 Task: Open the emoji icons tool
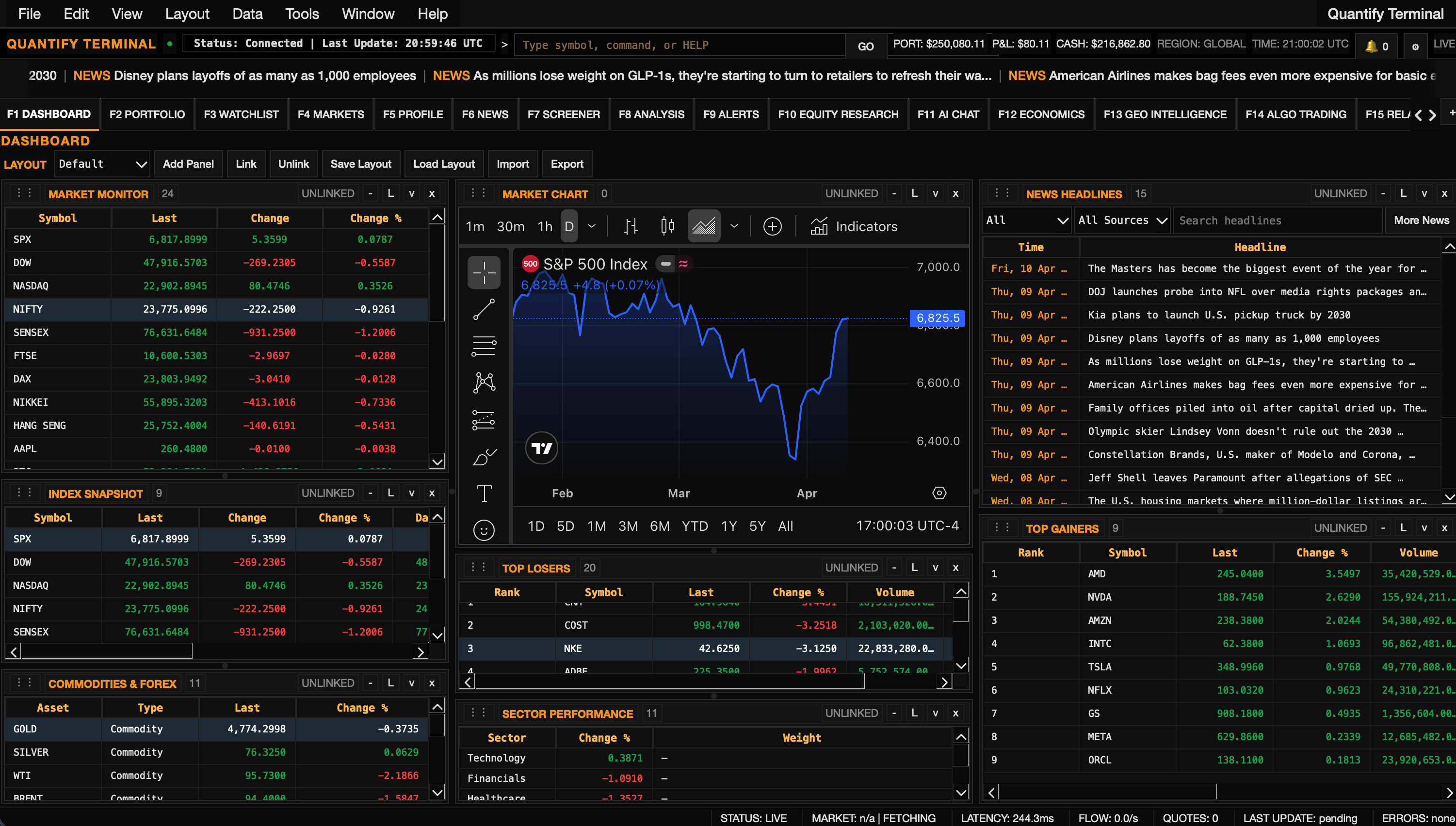click(x=484, y=530)
